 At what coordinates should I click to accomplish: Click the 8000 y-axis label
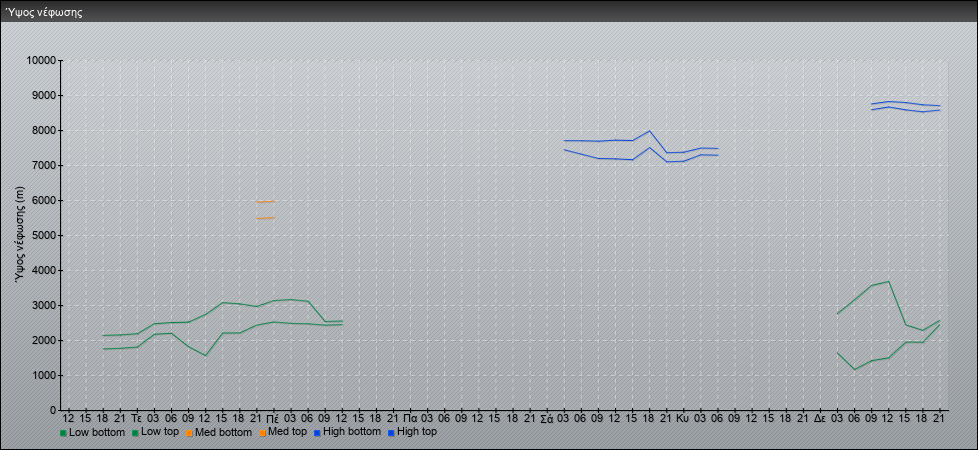coord(44,130)
